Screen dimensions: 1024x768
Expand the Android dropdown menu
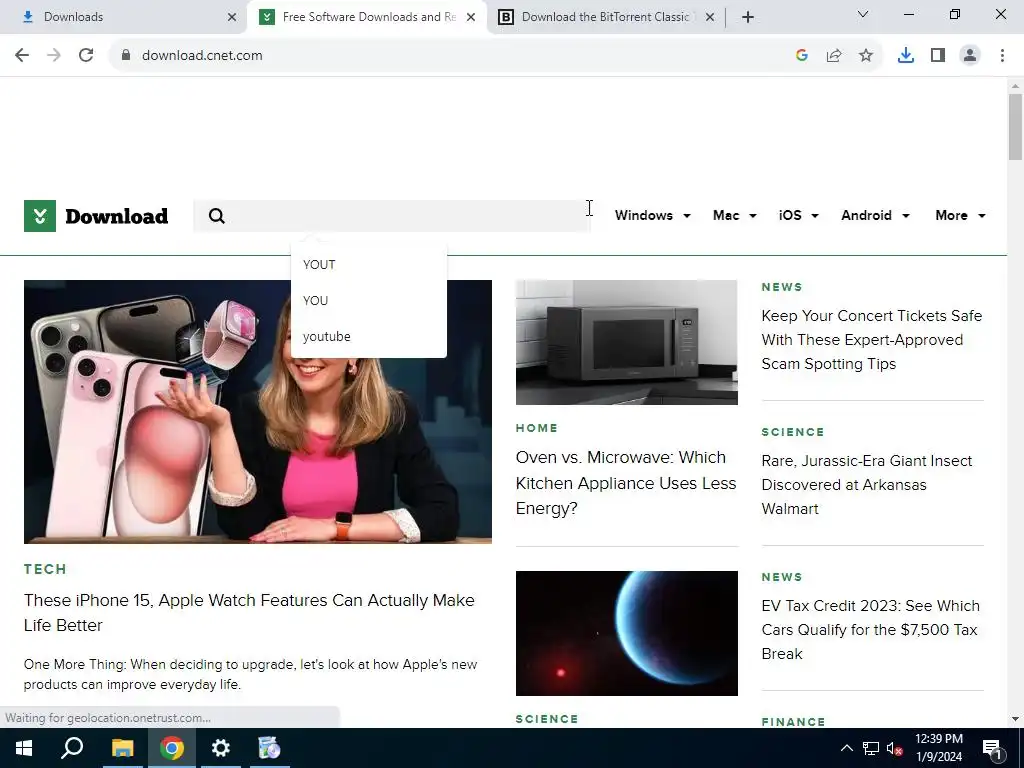click(875, 216)
